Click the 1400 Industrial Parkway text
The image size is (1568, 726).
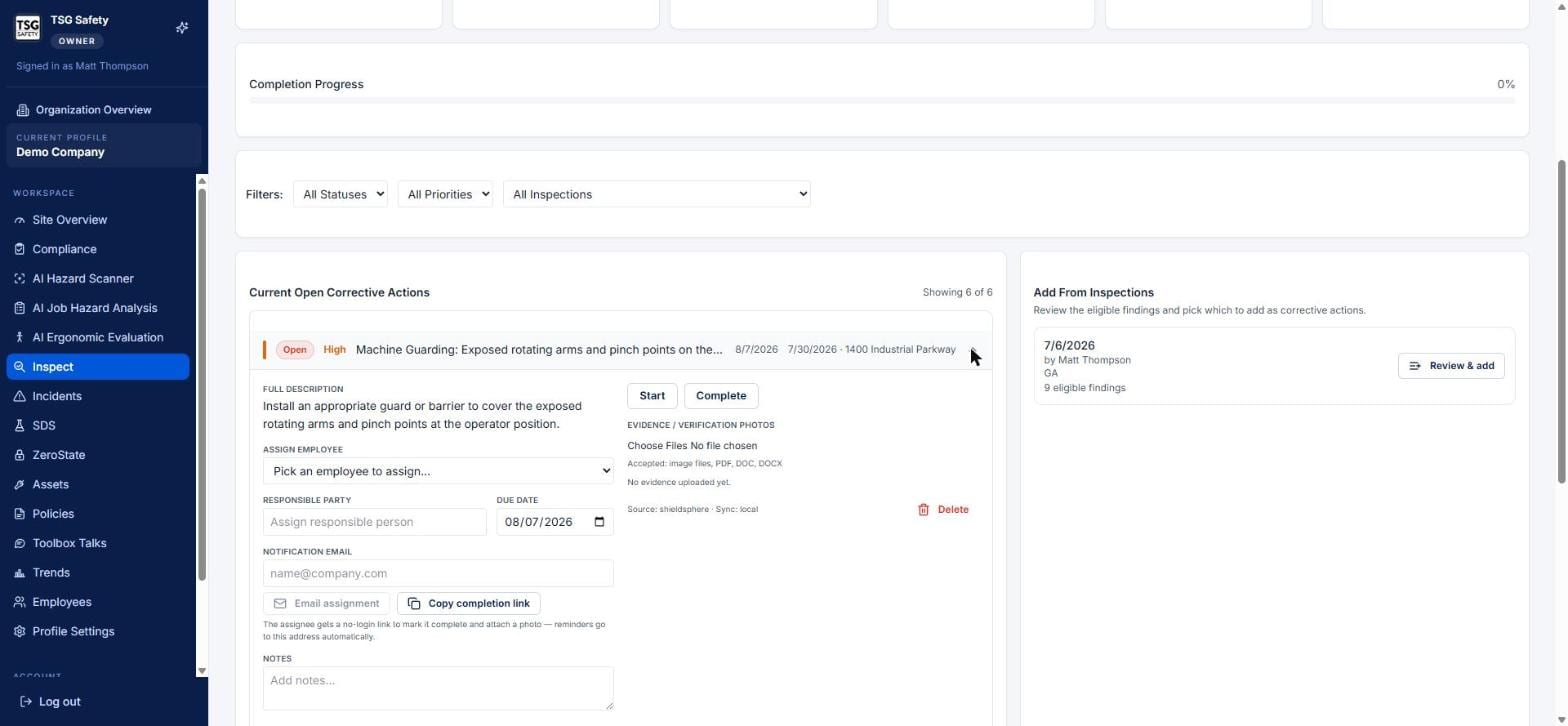900,350
